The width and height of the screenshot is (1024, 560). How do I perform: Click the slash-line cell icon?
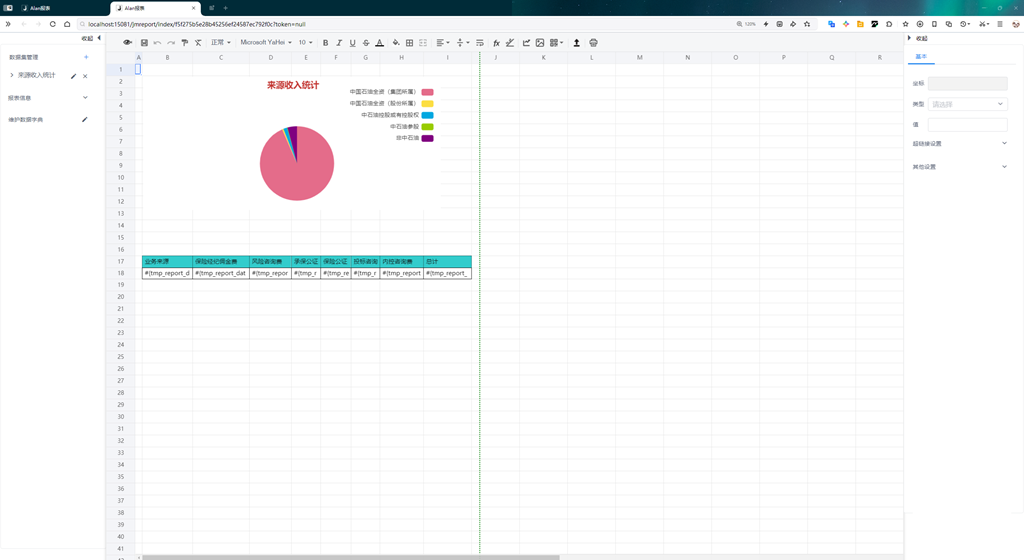click(x=510, y=42)
